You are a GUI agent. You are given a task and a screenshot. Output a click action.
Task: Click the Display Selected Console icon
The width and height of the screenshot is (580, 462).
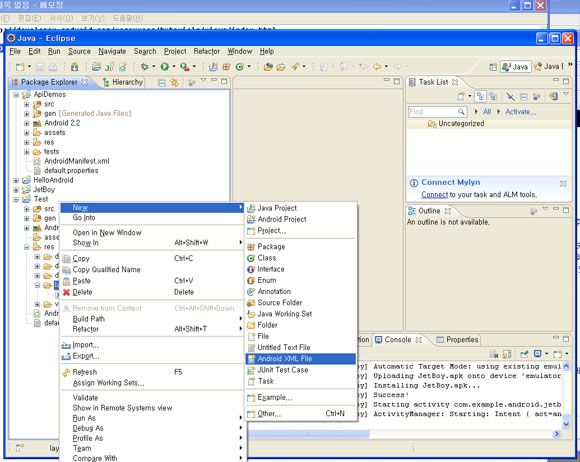pyautogui.click(x=538, y=354)
